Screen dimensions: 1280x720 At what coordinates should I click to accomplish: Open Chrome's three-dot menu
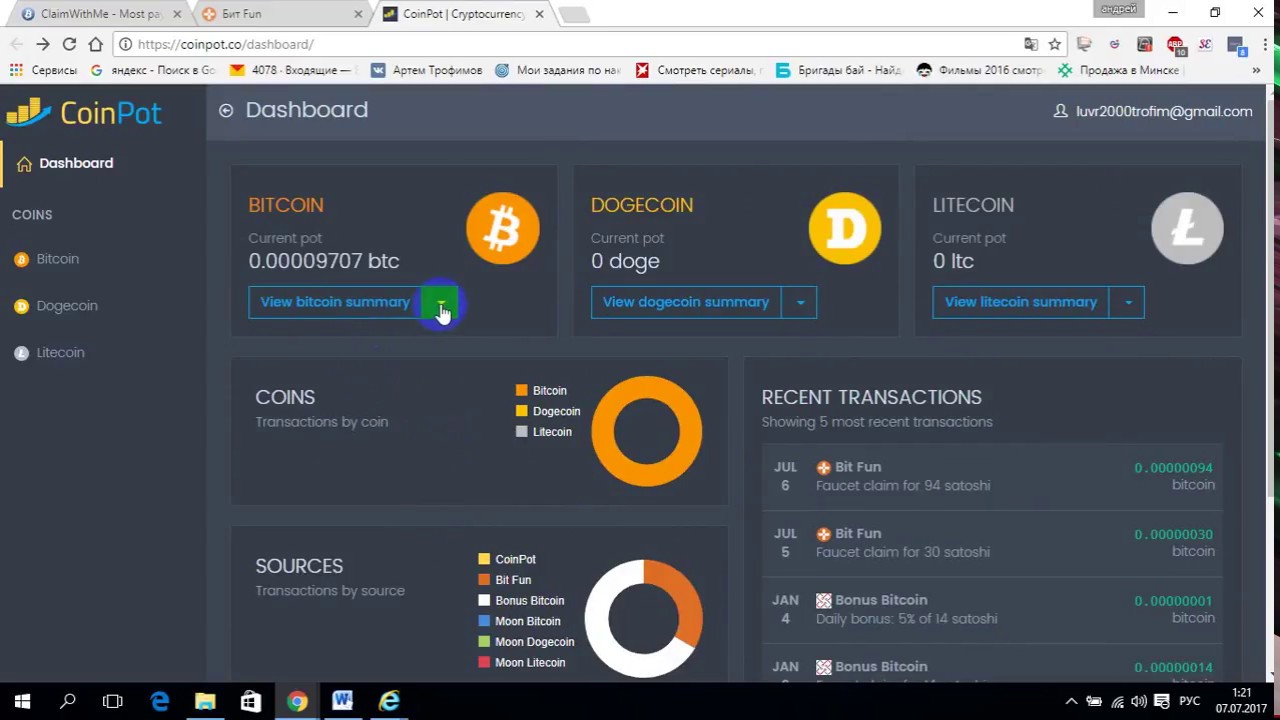tap(1265, 44)
